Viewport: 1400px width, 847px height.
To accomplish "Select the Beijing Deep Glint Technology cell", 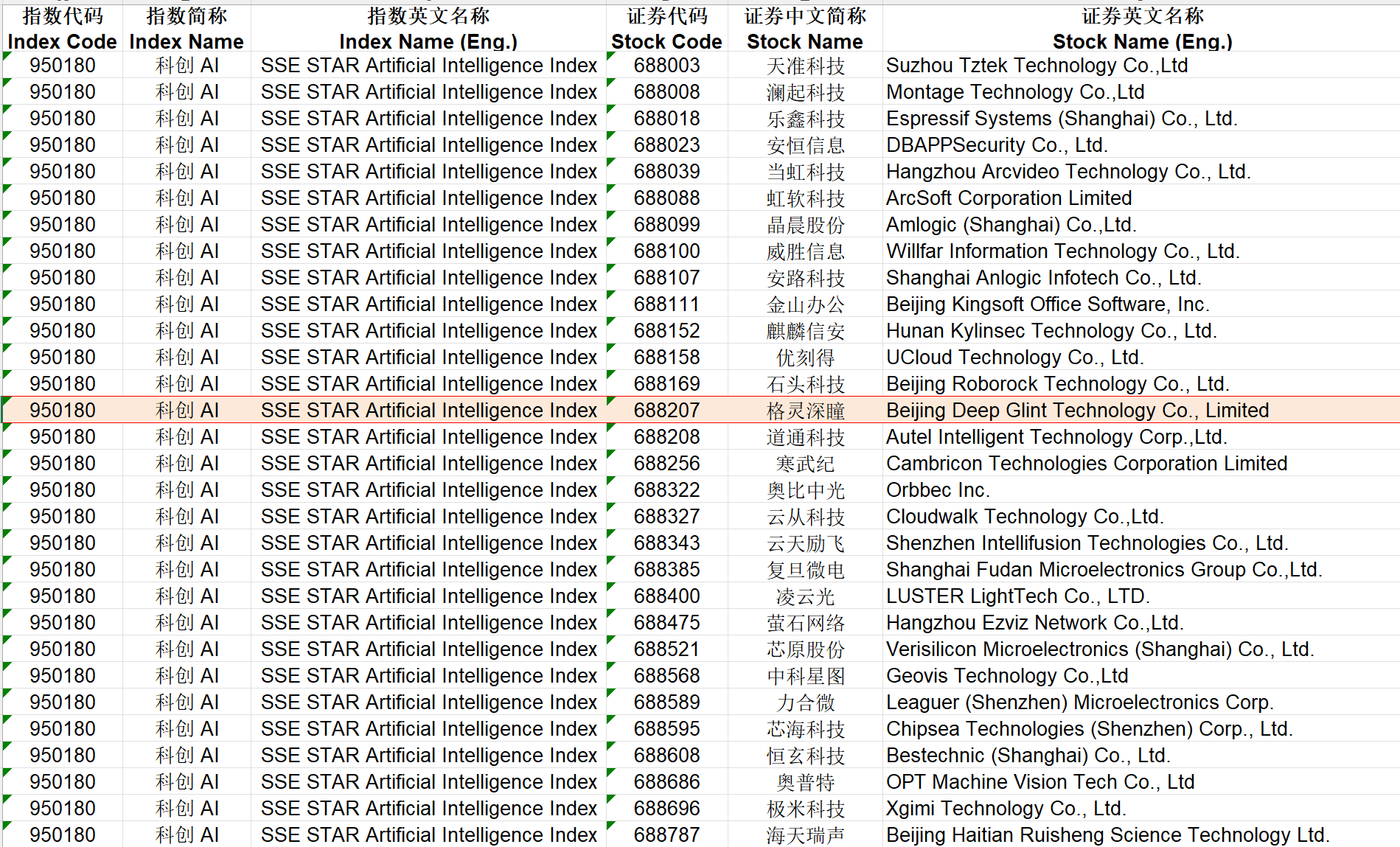I will 1076,411.
